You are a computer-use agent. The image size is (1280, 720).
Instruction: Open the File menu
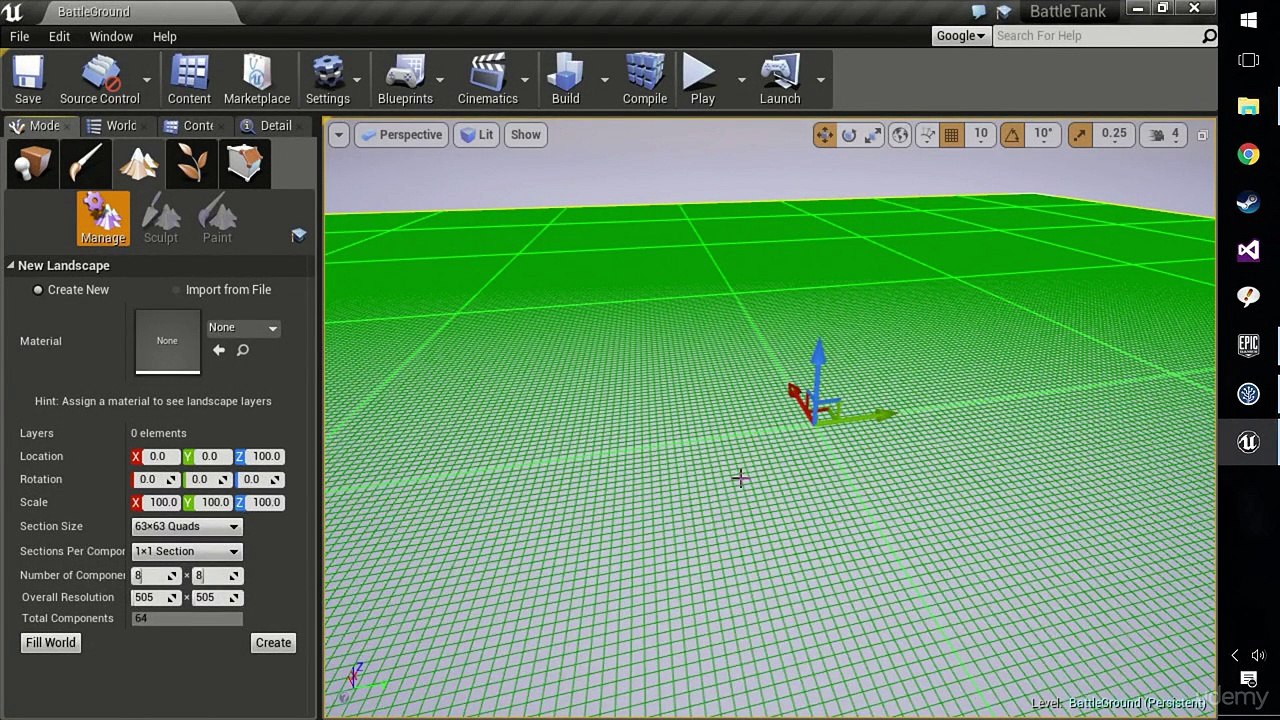(x=19, y=36)
